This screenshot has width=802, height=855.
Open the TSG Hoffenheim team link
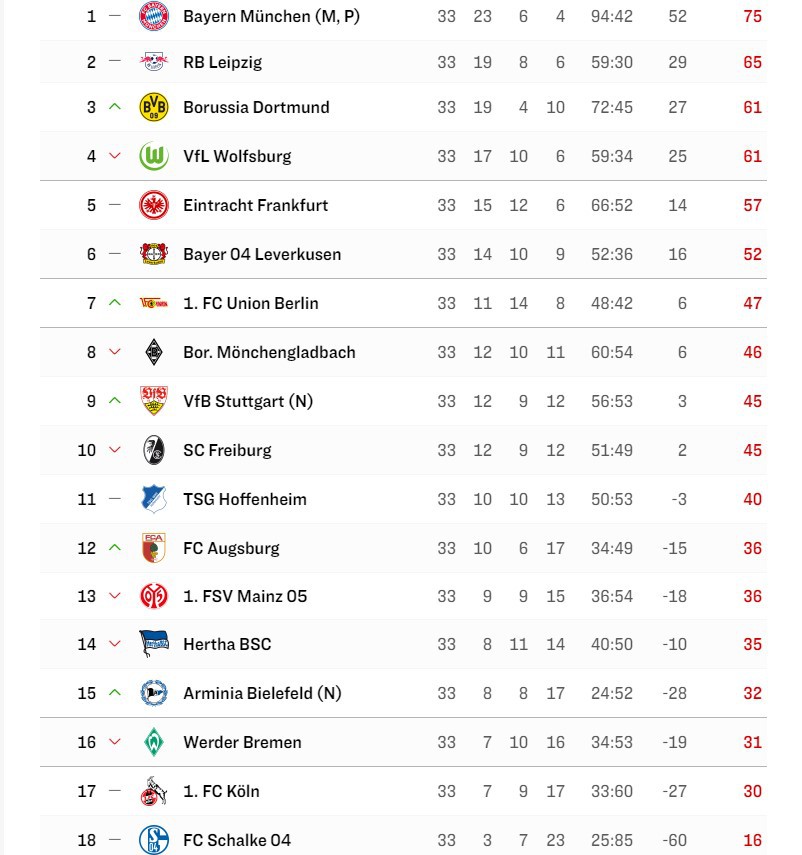point(245,499)
